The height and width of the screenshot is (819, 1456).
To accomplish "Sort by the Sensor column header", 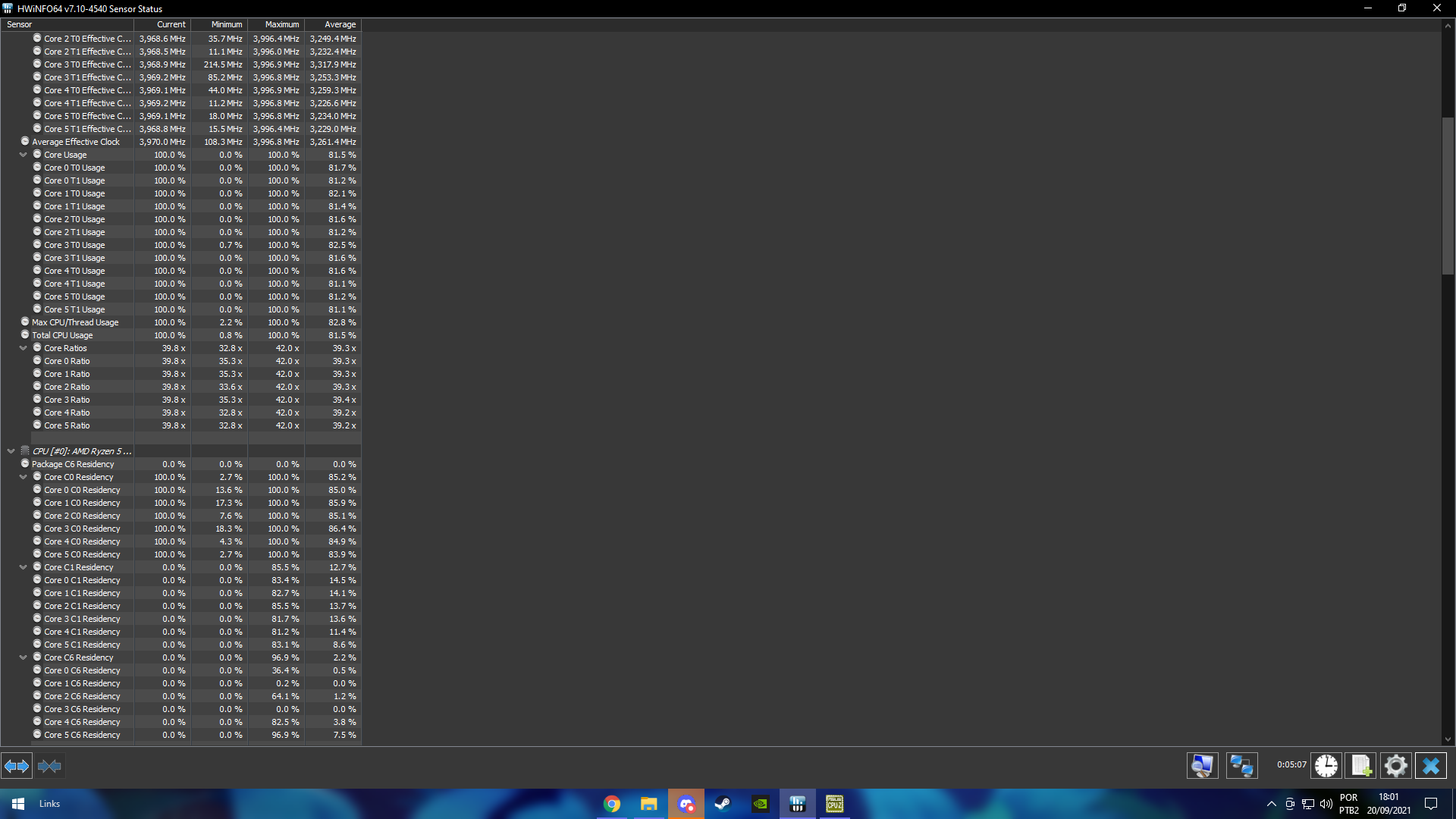I will pos(67,24).
